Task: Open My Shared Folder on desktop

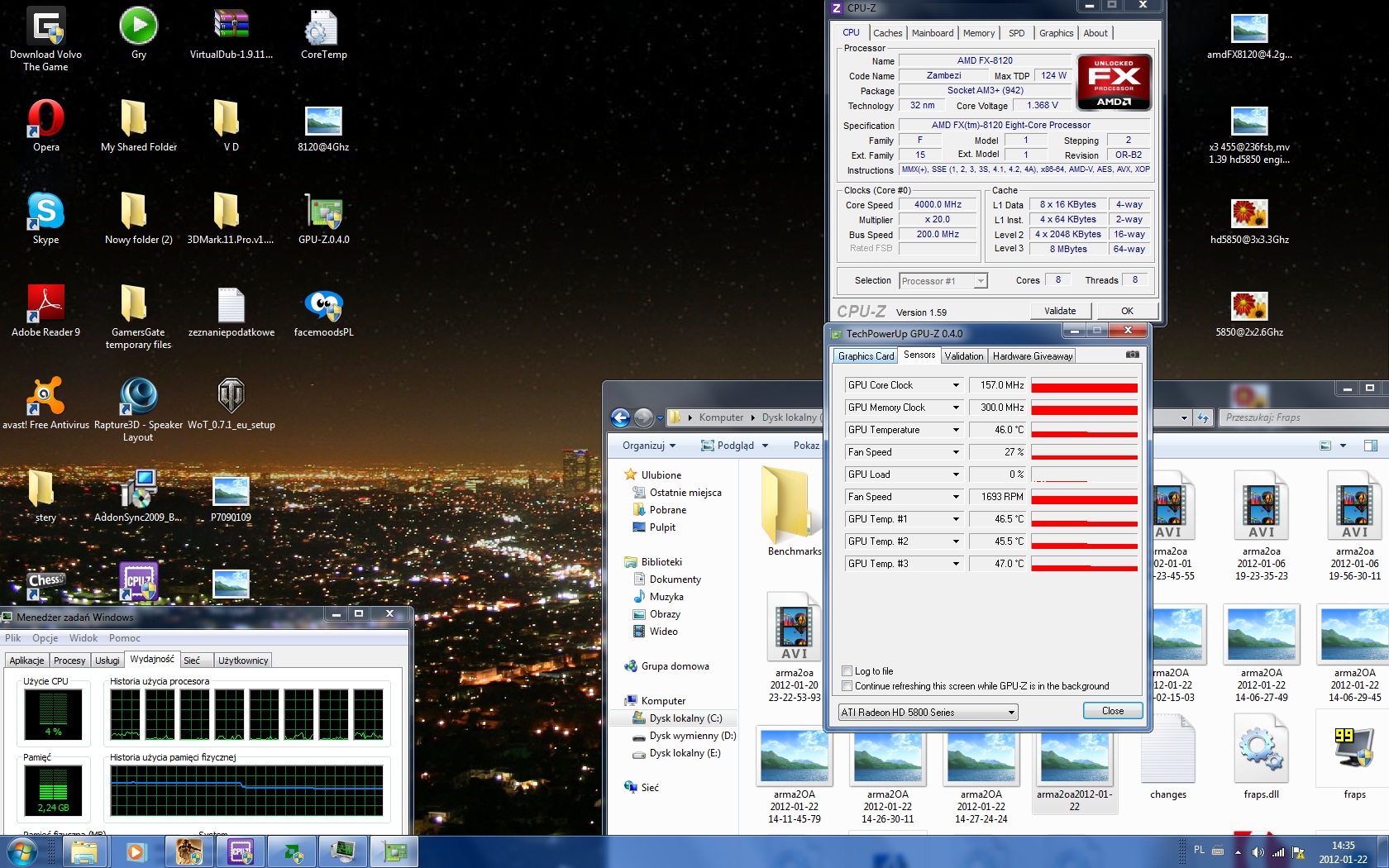Action: (139, 126)
